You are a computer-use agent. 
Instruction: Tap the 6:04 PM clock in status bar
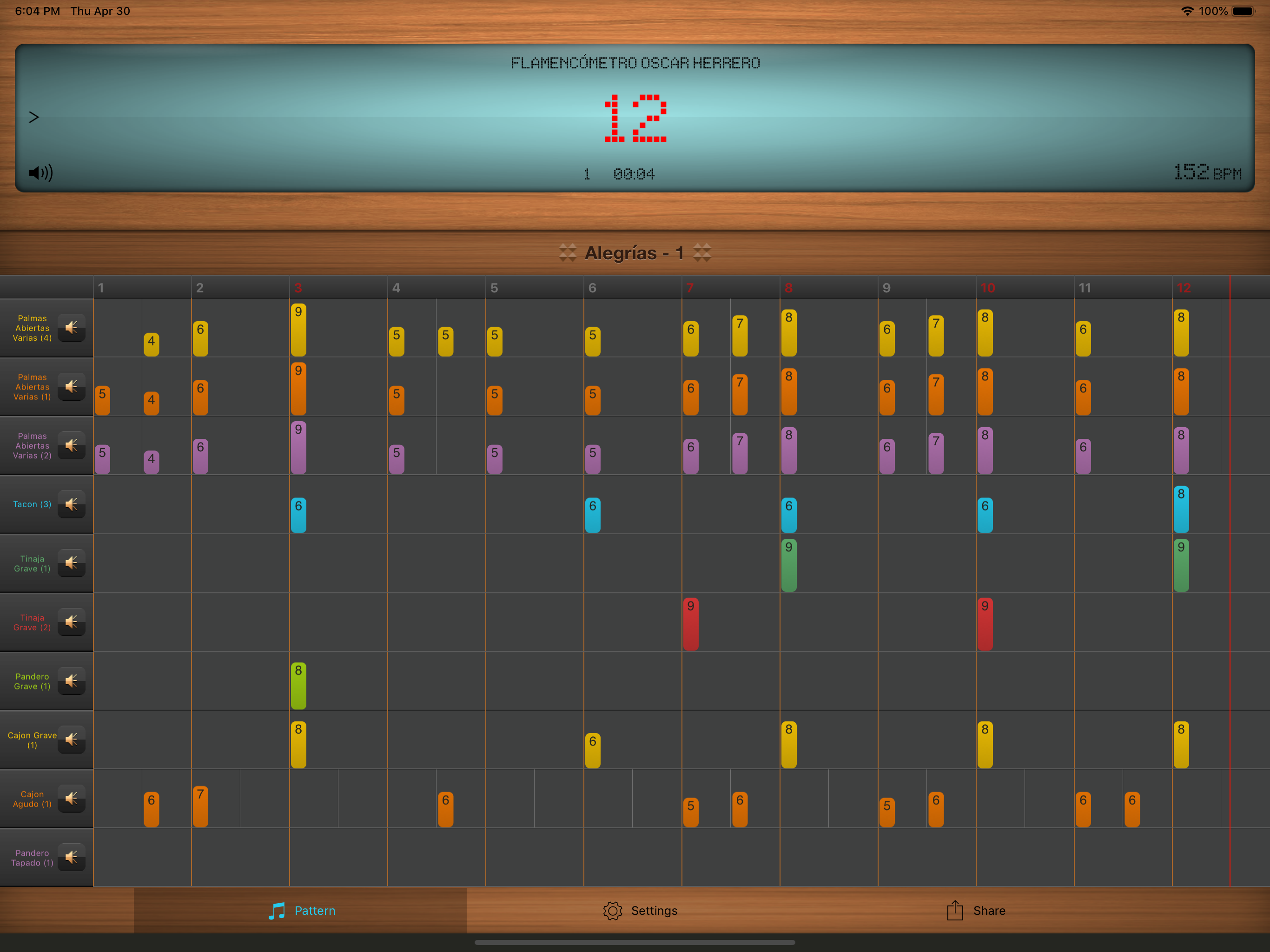37,11
